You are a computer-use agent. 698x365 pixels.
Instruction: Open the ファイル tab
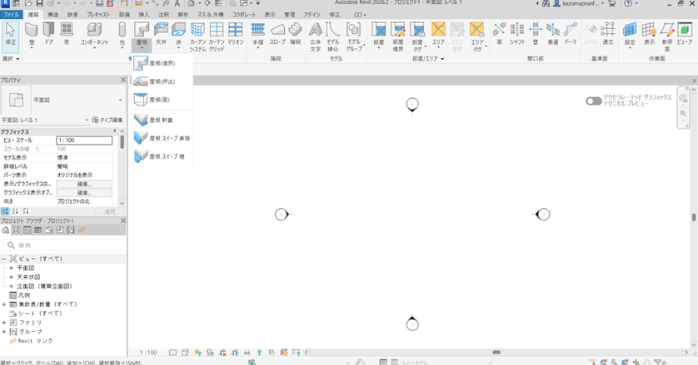11,15
